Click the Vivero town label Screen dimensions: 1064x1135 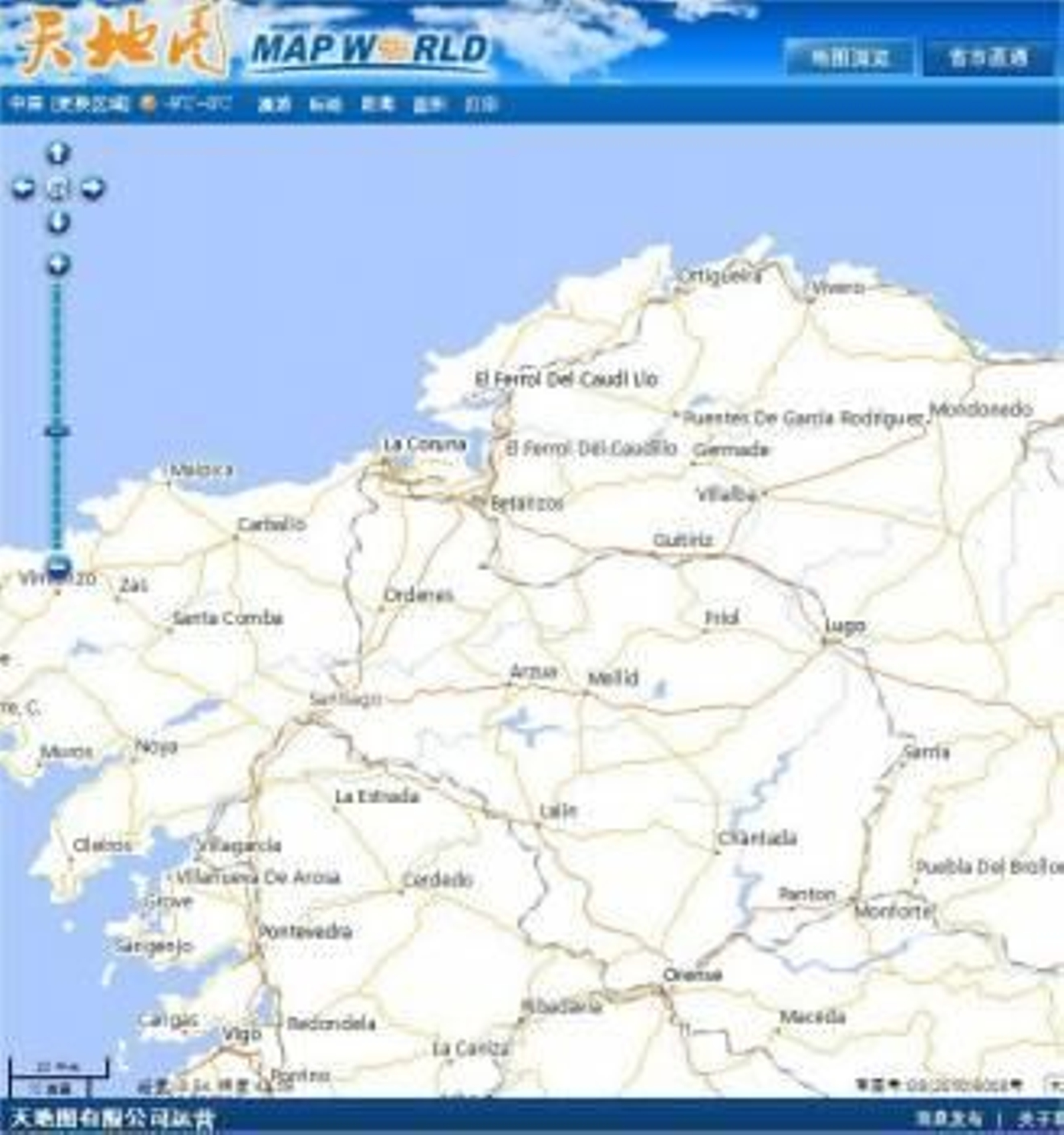pyautogui.click(x=838, y=287)
